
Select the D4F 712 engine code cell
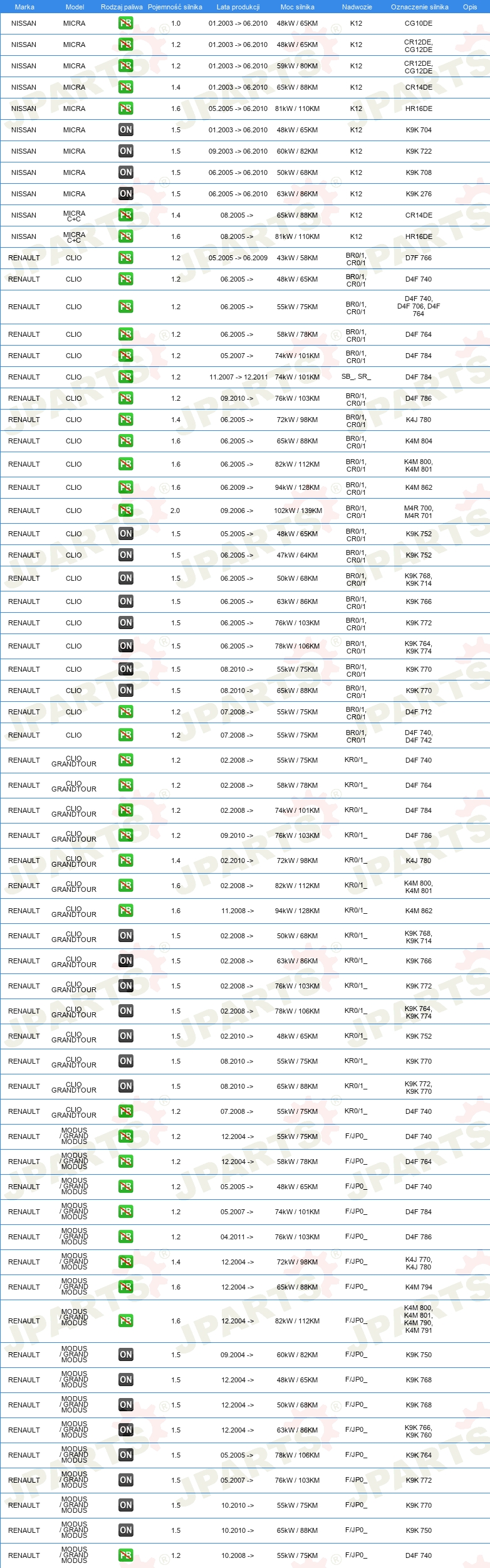pos(419,712)
